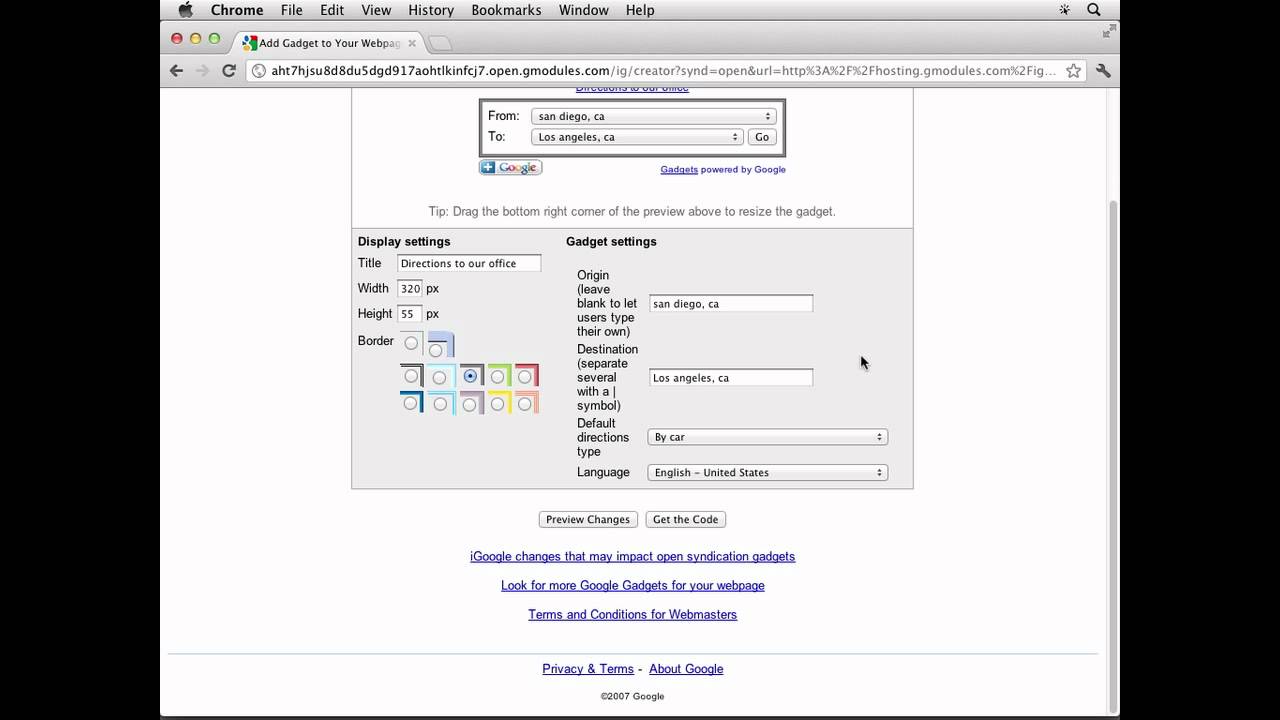1280x720 pixels.
Task: Open Terms and Conditions for Webmasters link
Action: click(632, 614)
